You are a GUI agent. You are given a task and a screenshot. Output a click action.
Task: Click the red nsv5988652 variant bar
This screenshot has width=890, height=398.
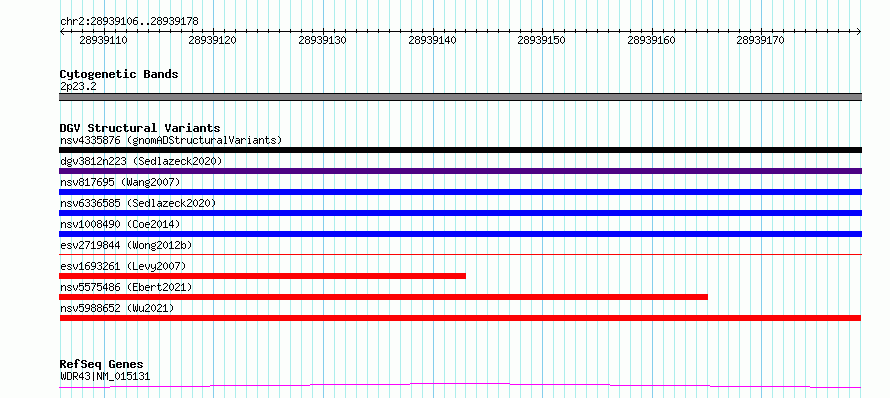tap(460, 318)
